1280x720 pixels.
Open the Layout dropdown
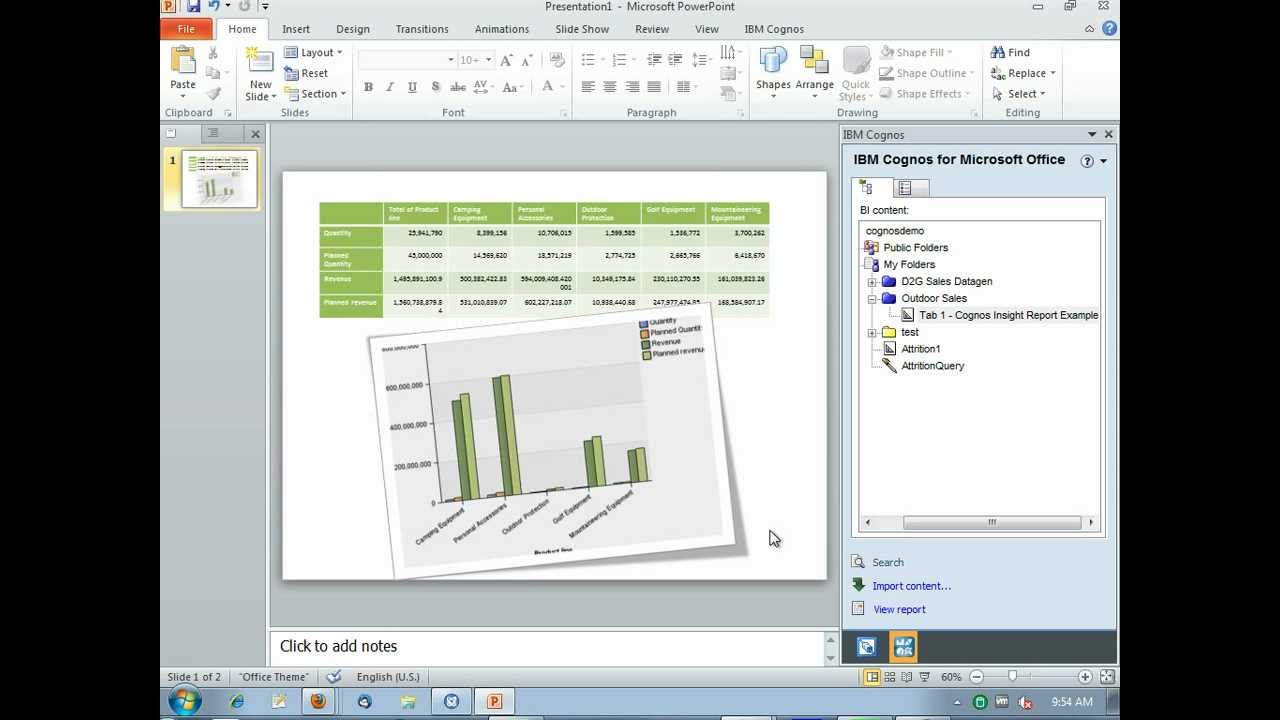314,52
